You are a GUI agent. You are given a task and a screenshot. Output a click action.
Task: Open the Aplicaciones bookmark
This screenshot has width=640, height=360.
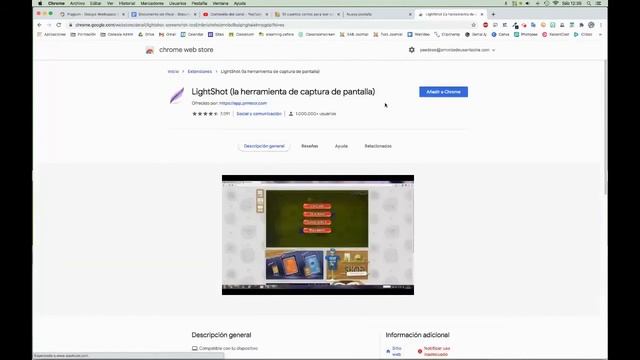(x=51, y=35)
